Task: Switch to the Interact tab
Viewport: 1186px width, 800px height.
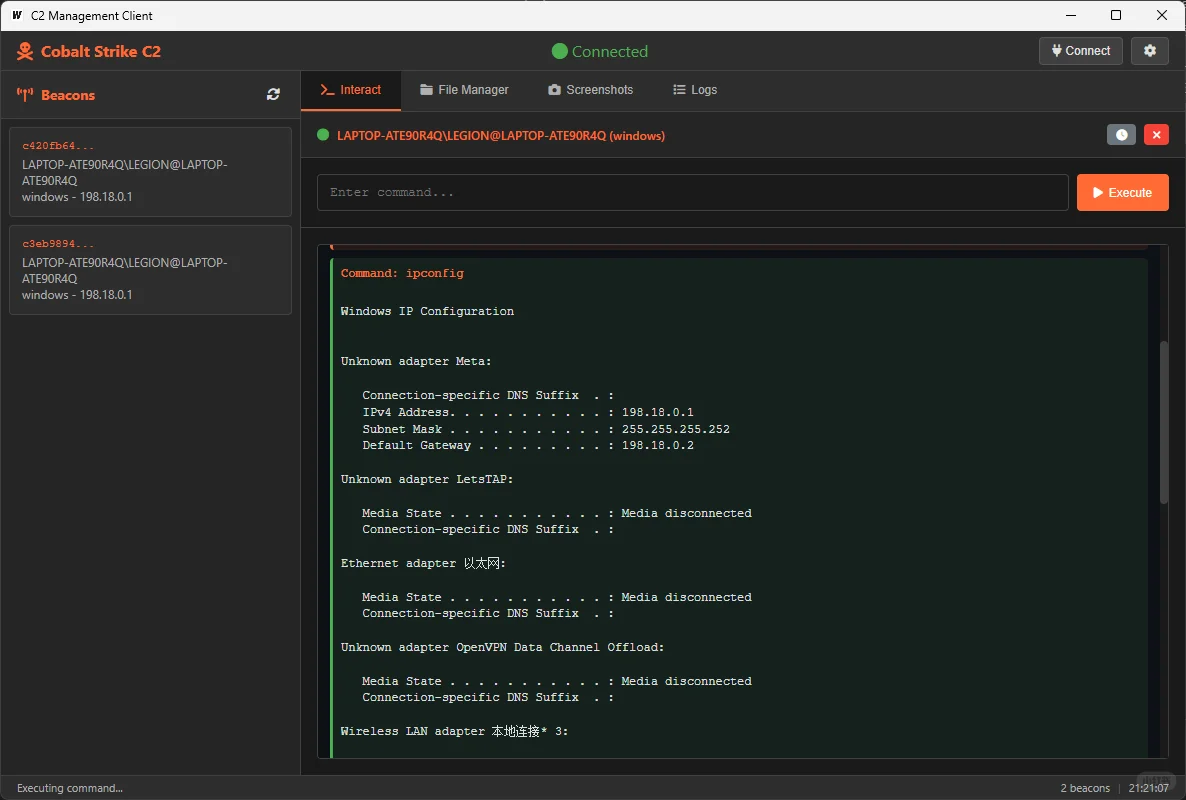Action: (x=351, y=90)
